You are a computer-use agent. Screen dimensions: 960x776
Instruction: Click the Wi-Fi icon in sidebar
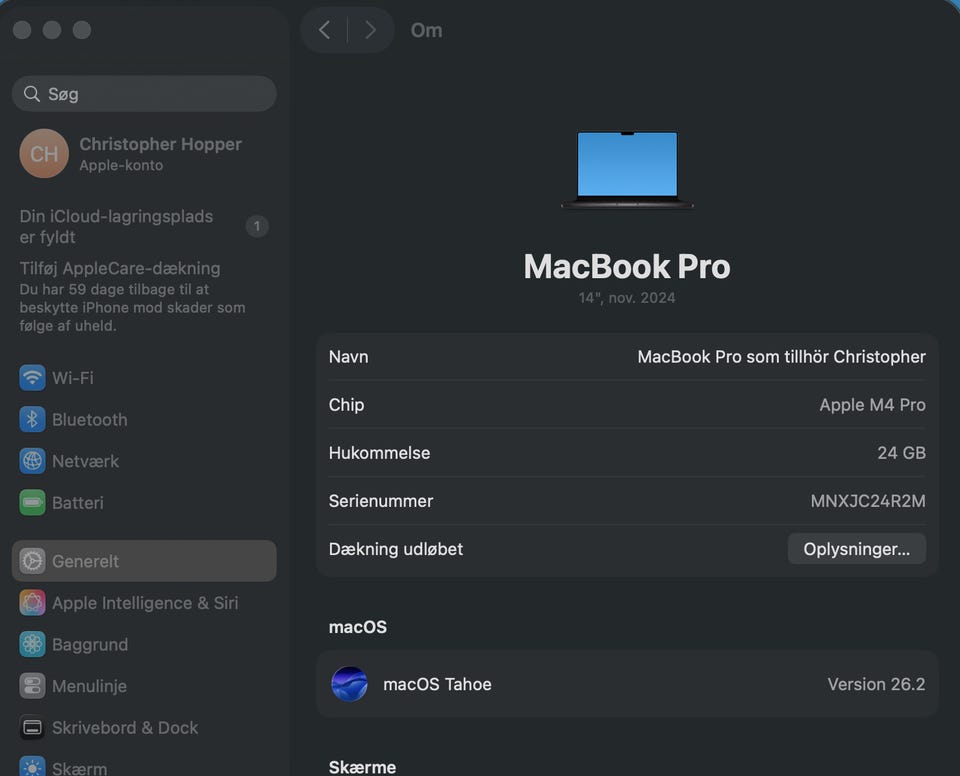32,378
